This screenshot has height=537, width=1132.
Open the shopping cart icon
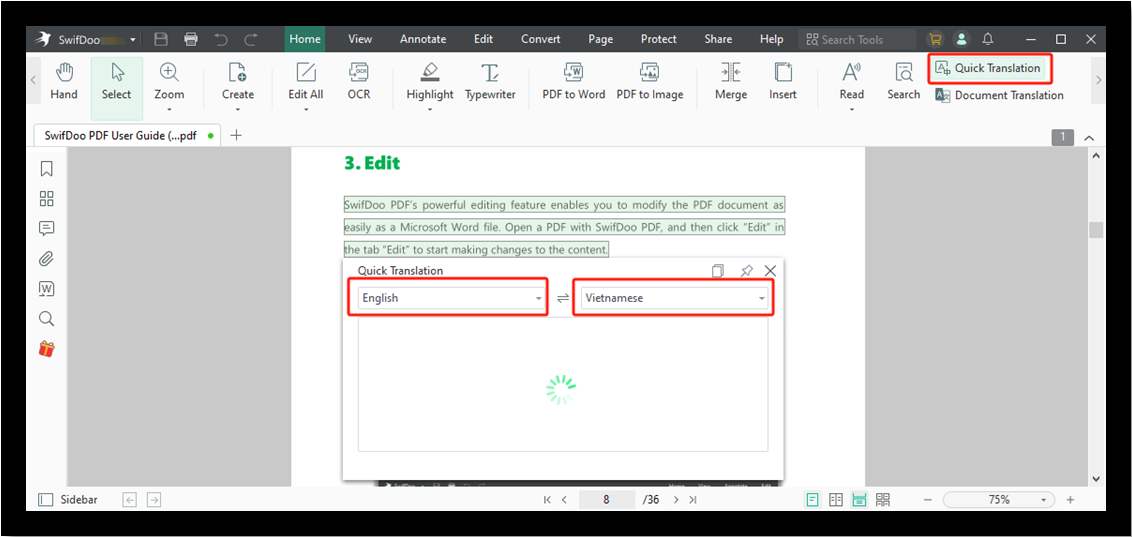(x=936, y=39)
